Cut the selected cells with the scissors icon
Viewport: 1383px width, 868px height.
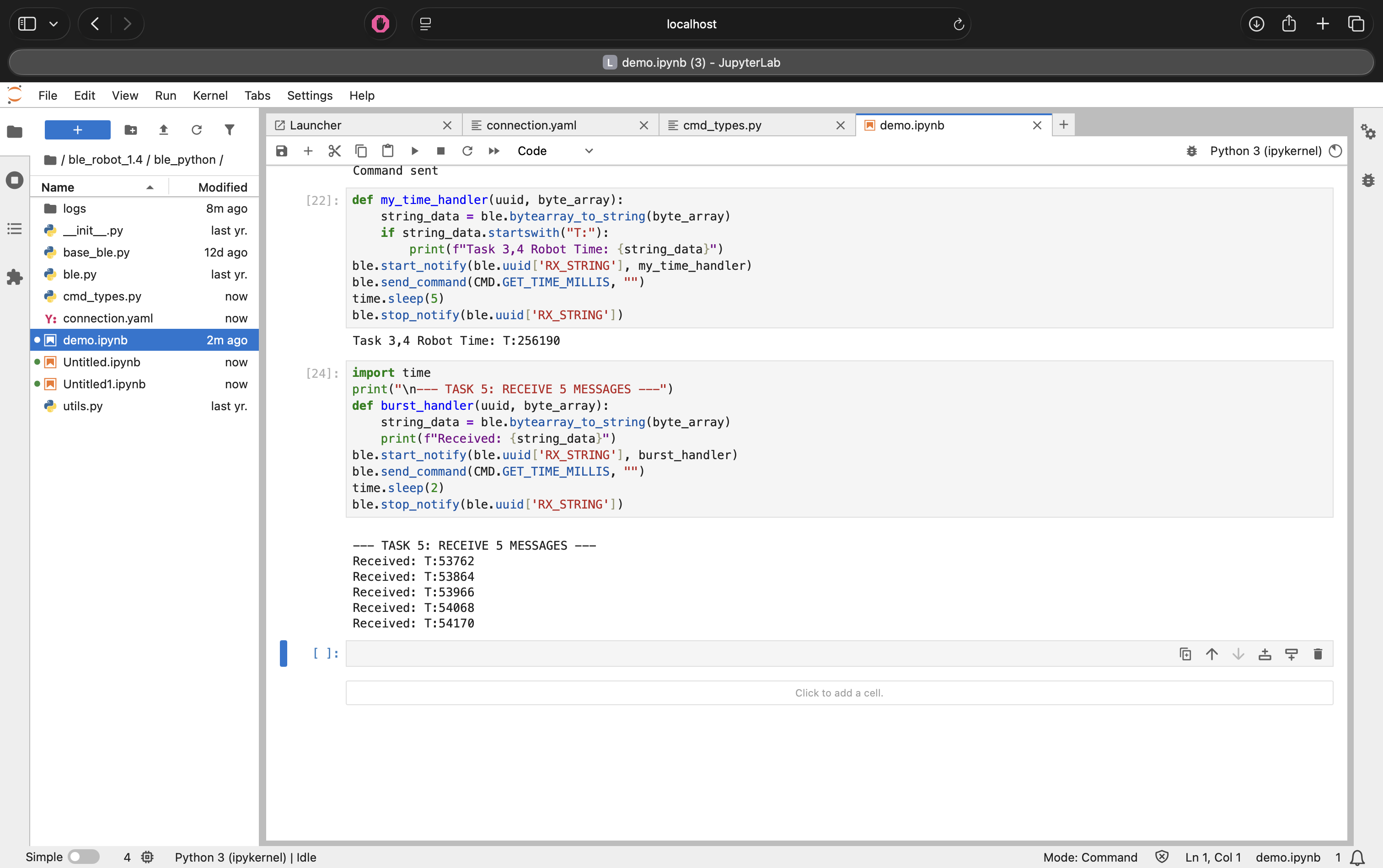coord(335,150)
